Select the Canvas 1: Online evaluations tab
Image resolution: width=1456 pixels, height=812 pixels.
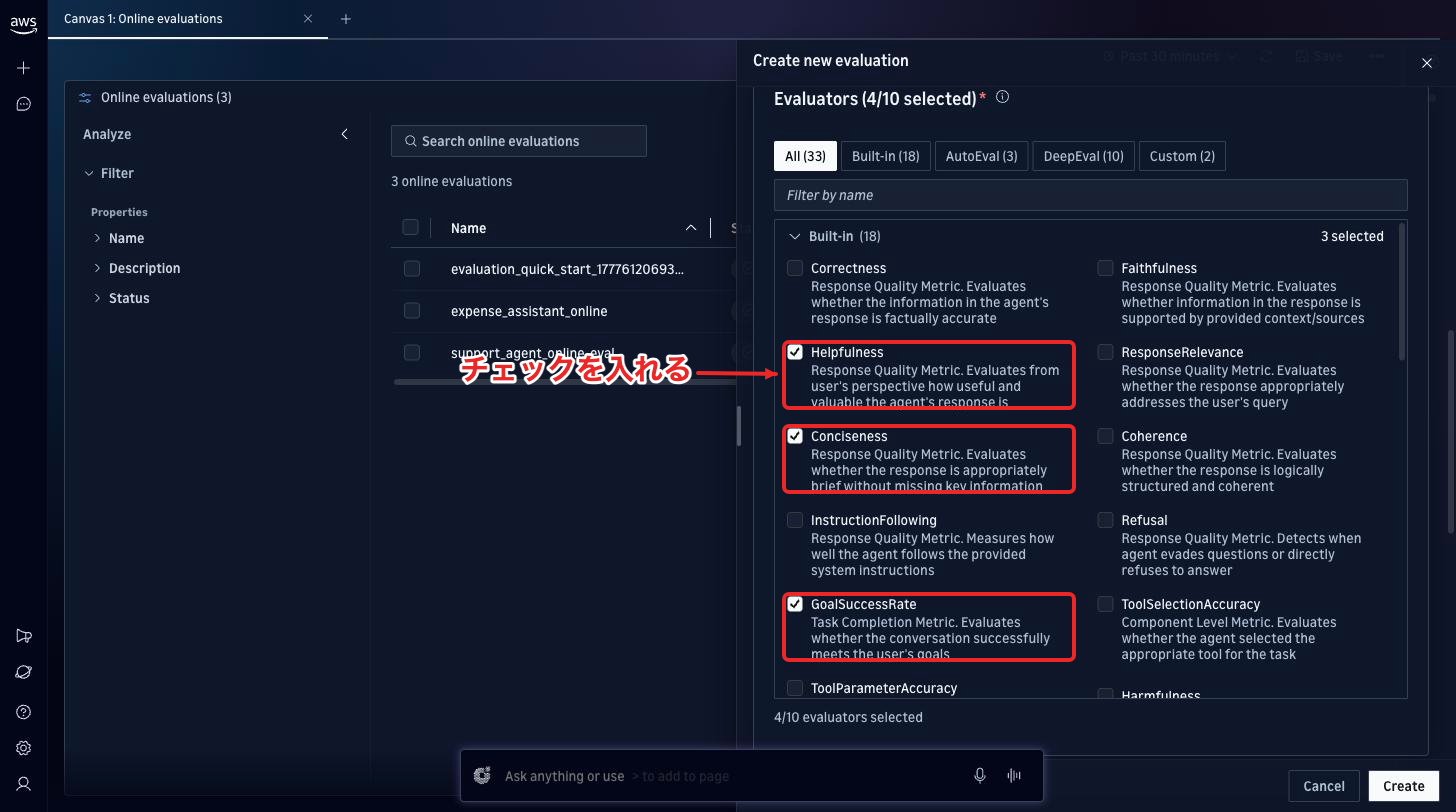click(188, 19)
